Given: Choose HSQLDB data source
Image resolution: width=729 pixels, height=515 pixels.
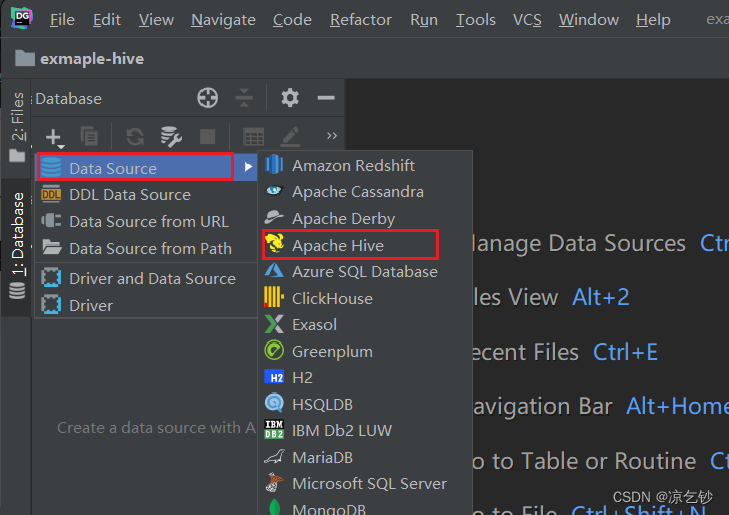Looking at the screenshot, I should 365,404.
